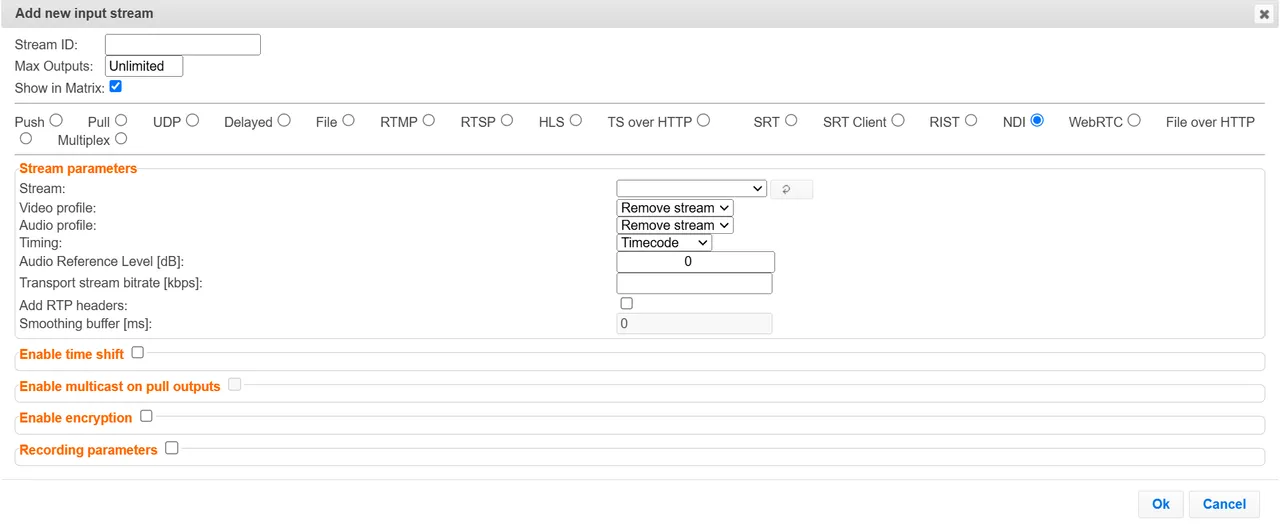Select the Push radio button

click(56, 120)
